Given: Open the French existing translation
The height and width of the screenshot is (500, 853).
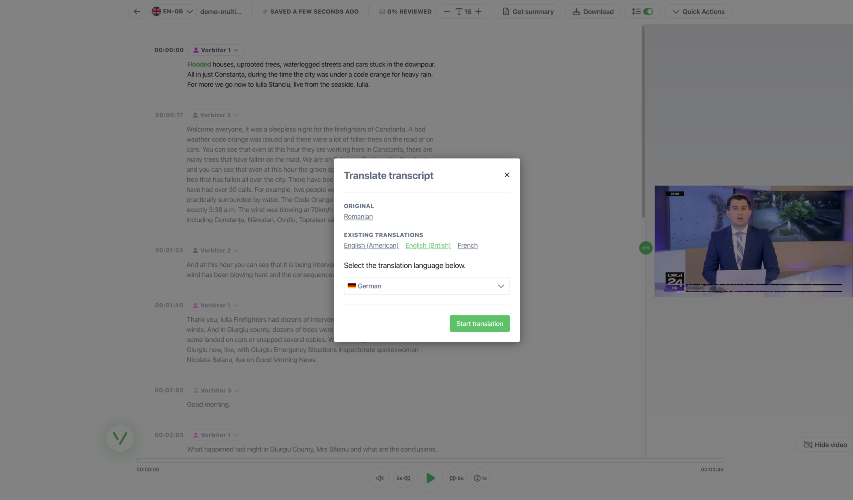Looking at the screenshot, I should coord(467,246).
